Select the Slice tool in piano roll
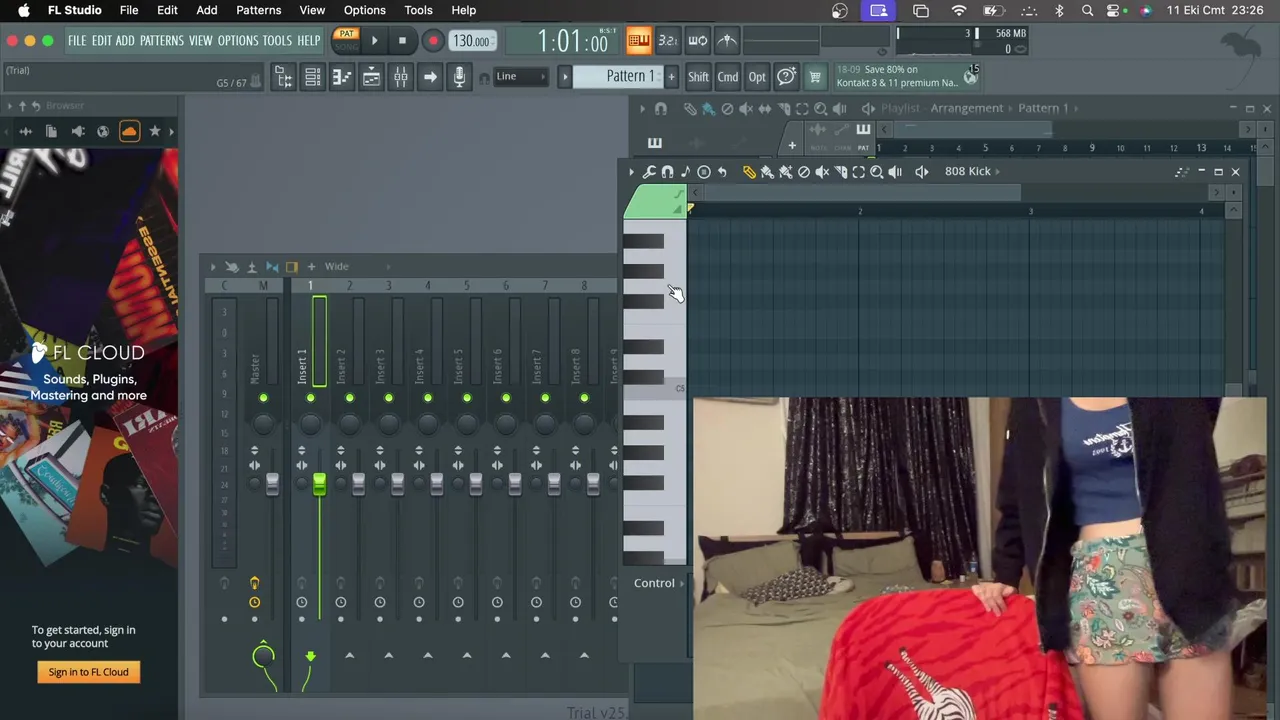The height and width of the screenshot is (720, 1280). (x=840, y=172)
